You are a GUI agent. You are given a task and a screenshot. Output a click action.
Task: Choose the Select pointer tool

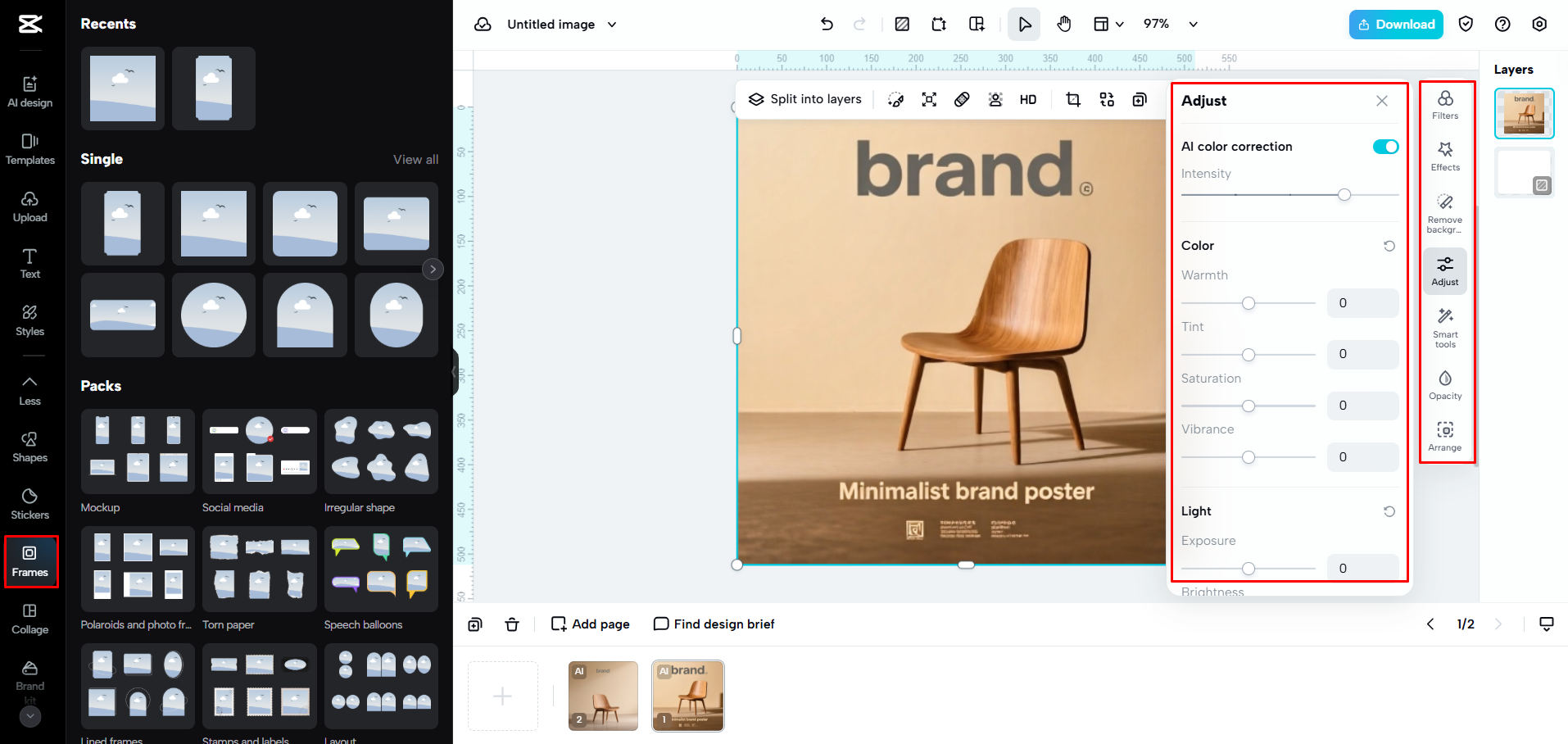click(x=1025, y=24)
